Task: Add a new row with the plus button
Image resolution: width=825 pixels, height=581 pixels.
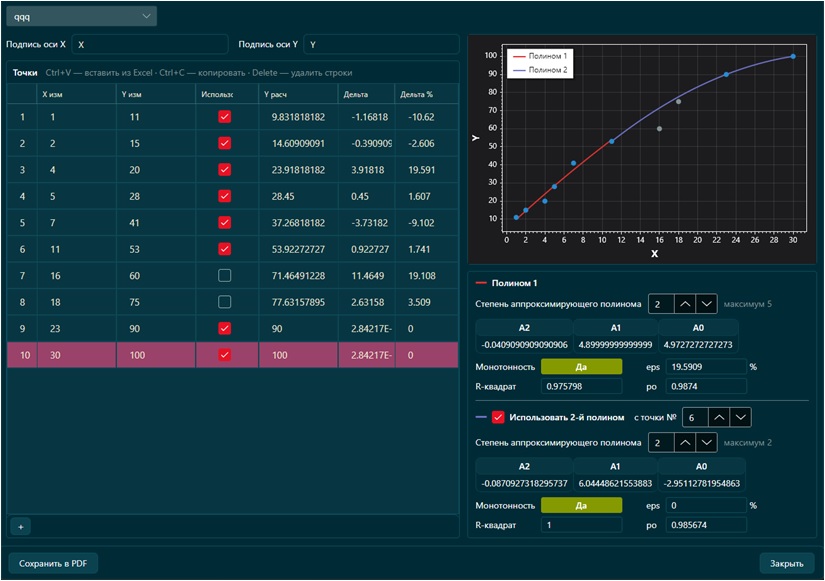Action: coord(21,527)
